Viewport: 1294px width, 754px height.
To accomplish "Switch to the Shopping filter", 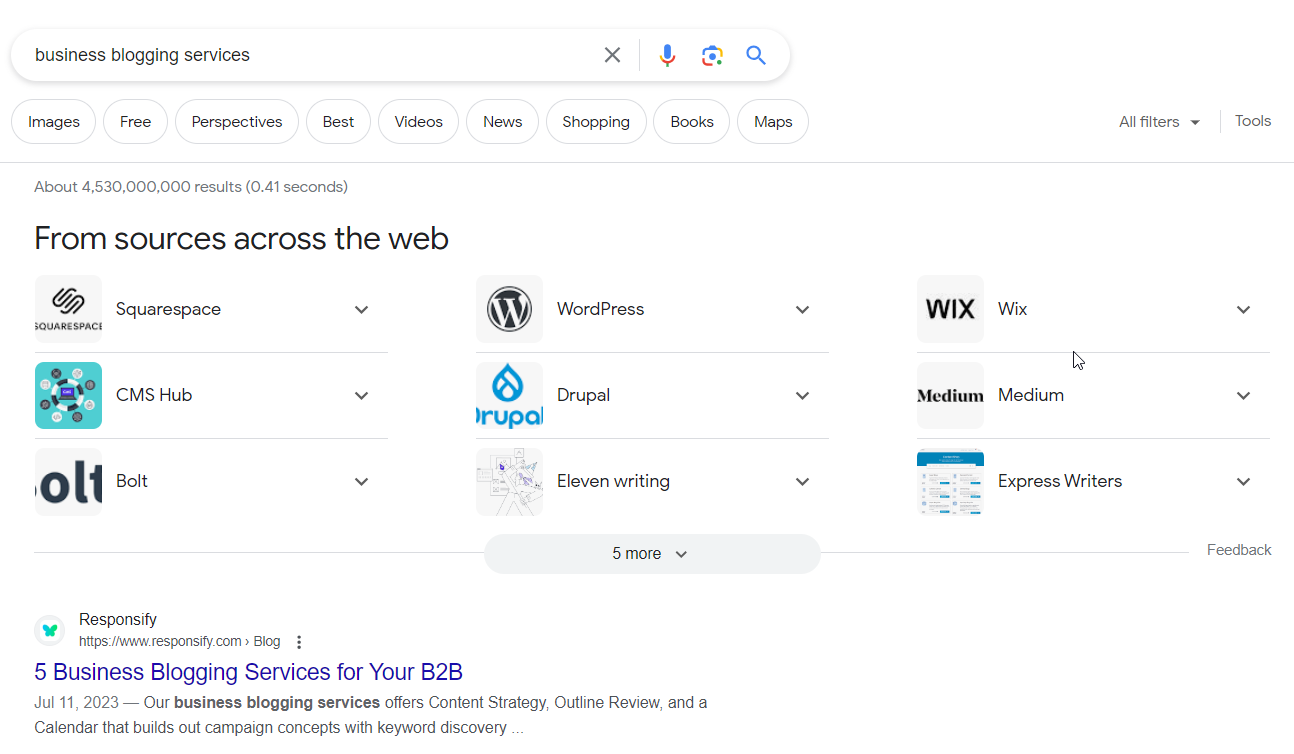I will coord(596,122).
